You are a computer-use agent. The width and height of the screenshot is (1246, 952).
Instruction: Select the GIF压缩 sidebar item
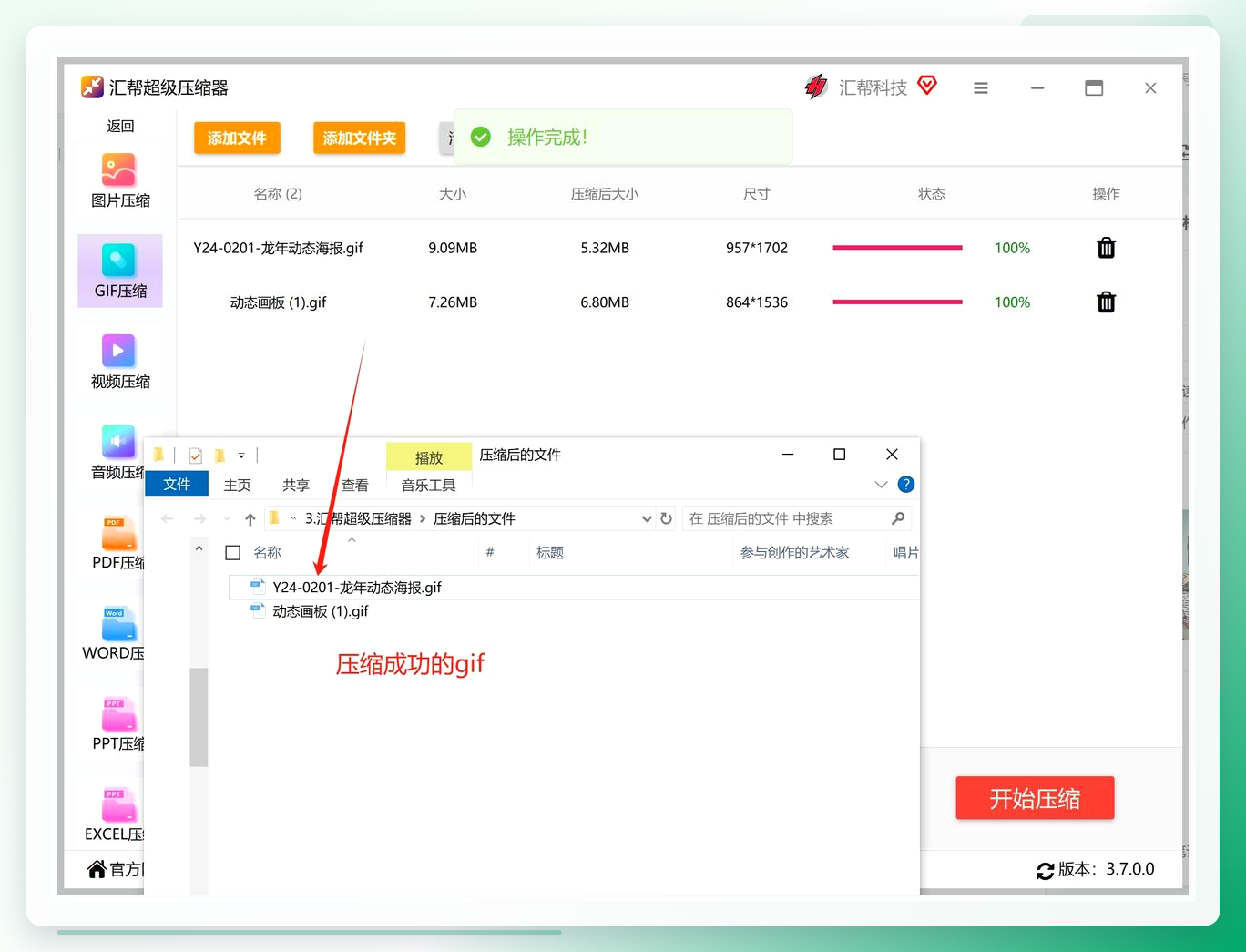[119, 271]
